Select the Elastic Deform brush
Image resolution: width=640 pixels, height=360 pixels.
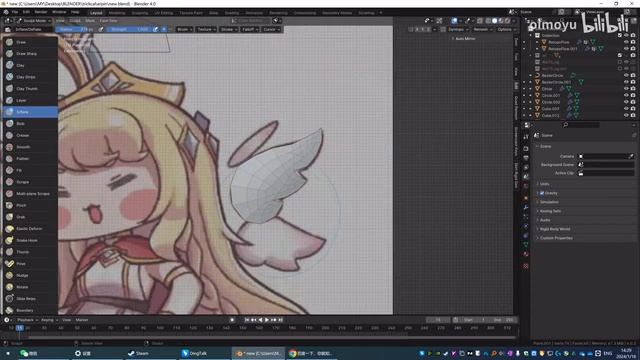(31, 229)
